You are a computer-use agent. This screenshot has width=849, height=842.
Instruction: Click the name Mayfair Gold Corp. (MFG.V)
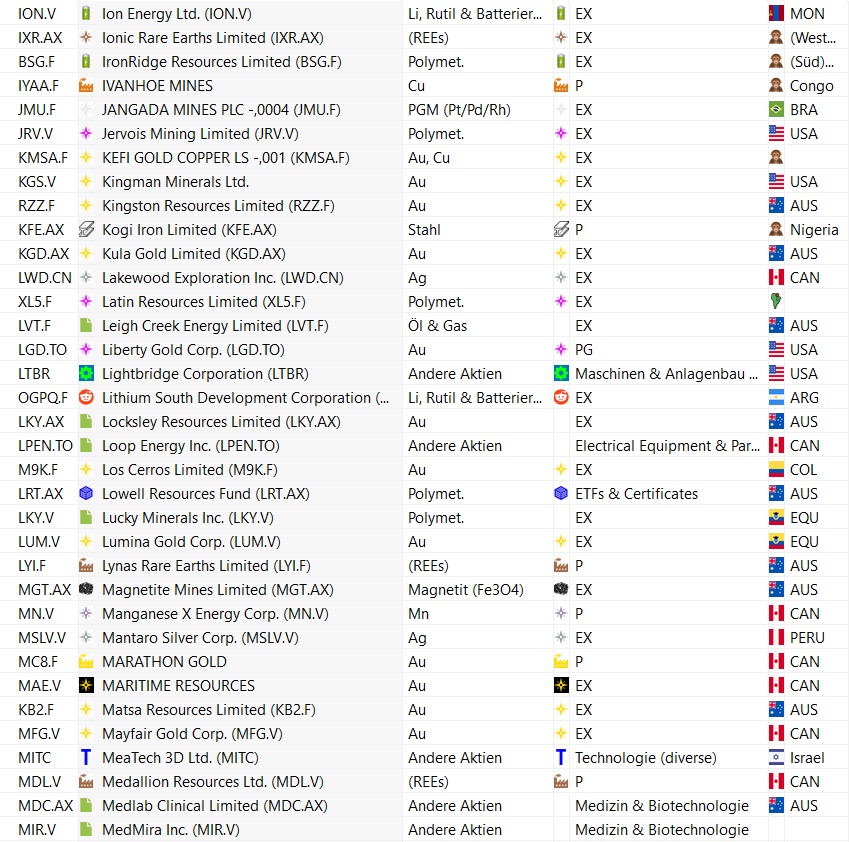coord(193,733)
